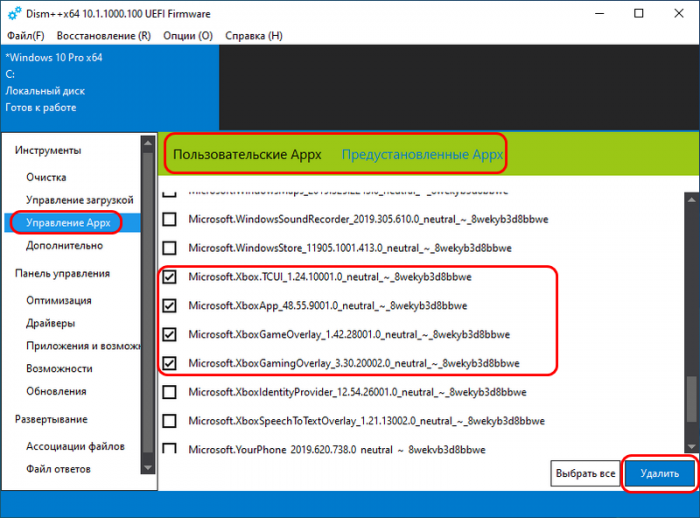Screen dimensions: 700x518
Task: Select Управление Appx in the sidebar
Action: (x=72, y=223)
